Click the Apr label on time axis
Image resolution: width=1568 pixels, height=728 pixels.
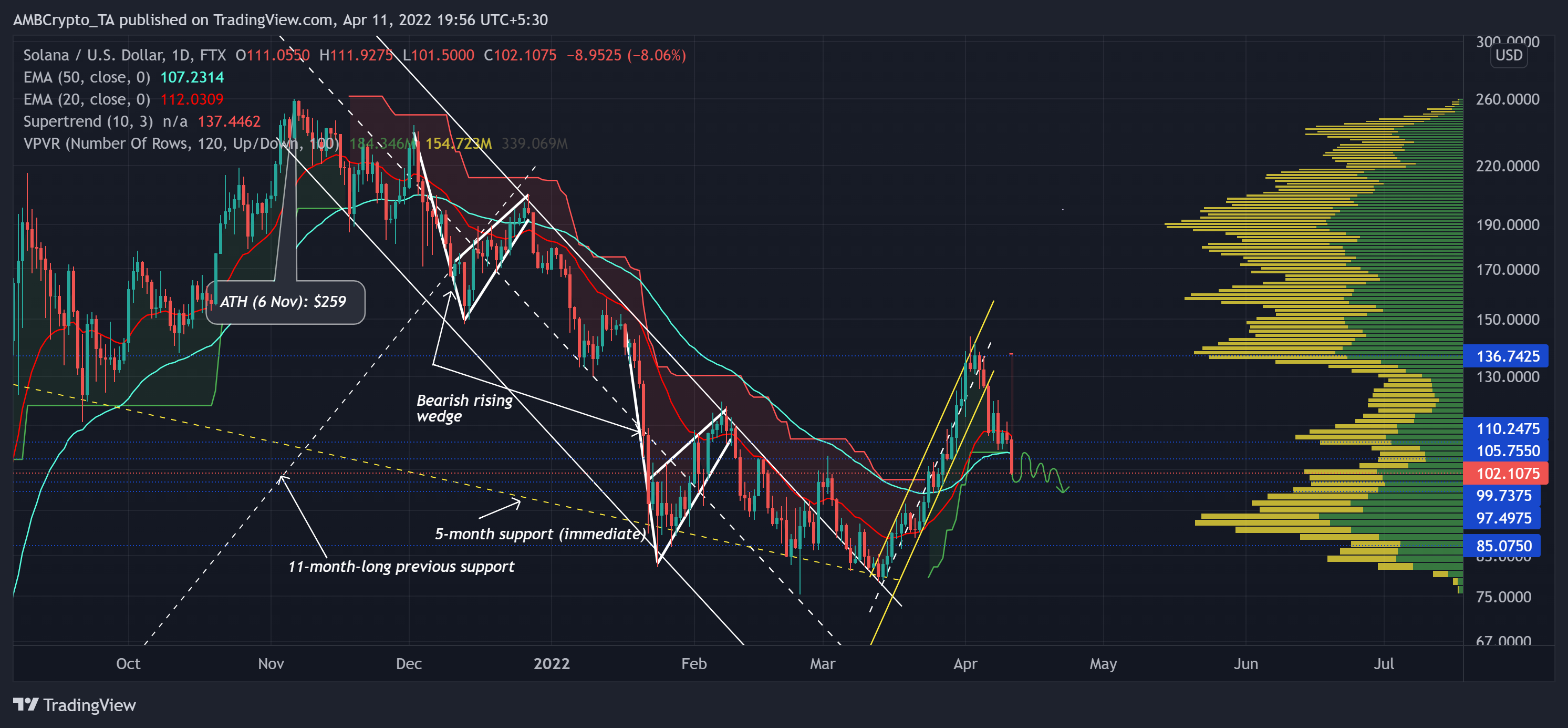coord(965,663)
